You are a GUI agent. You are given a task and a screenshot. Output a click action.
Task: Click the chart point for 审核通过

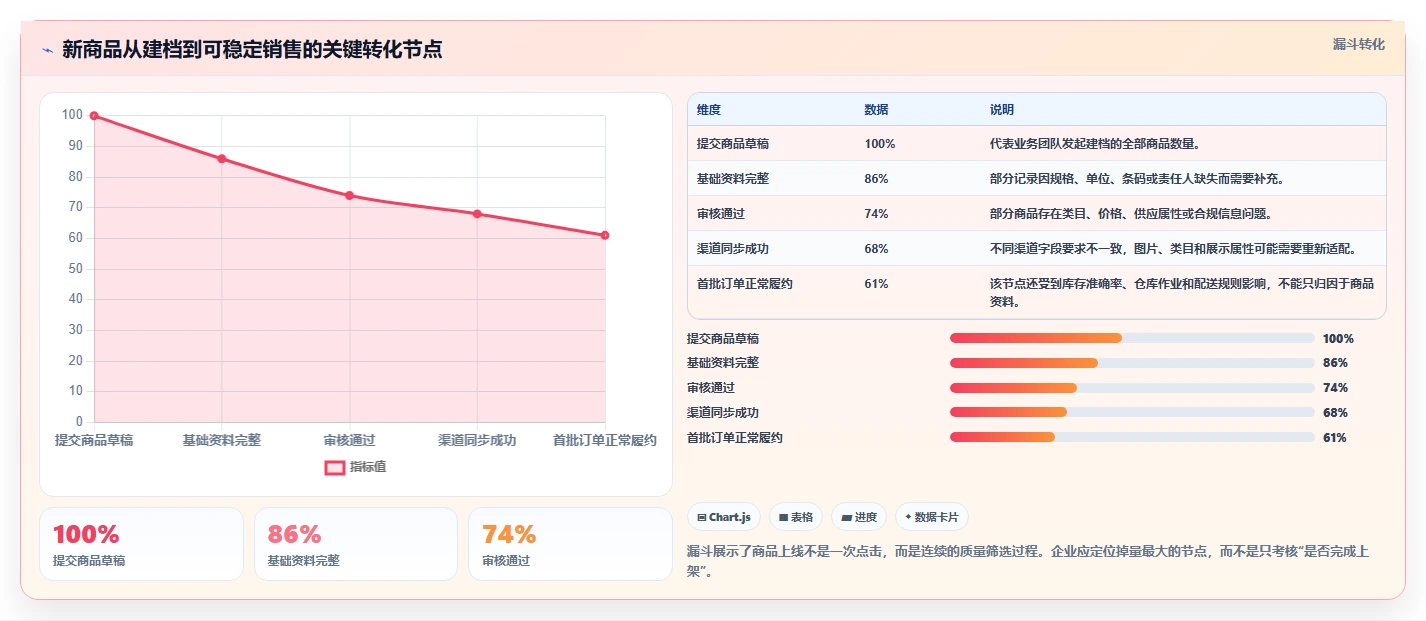click(x=350, y=195)
